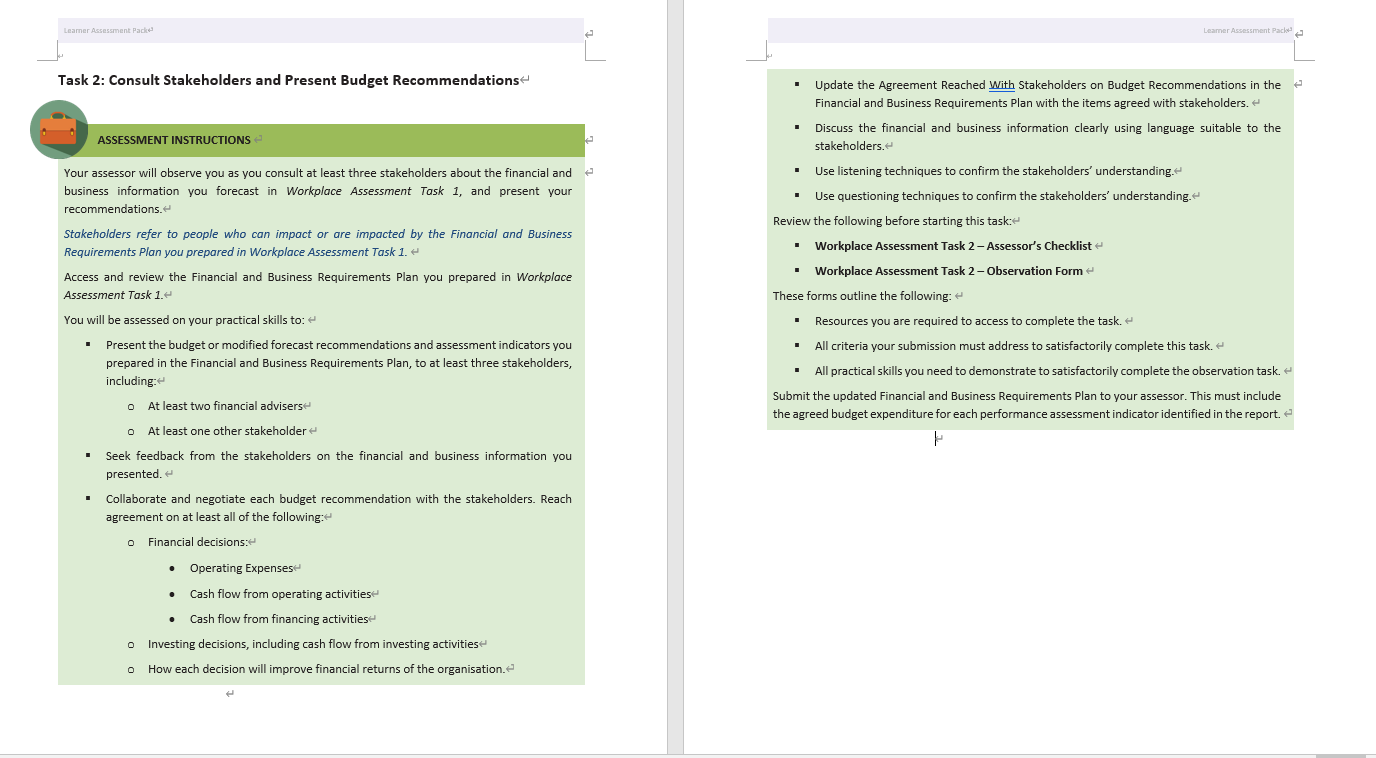Select the square bullet before "At least two financial advisers"
This screenshot has width=1376, height=758.
click(129, 405)
